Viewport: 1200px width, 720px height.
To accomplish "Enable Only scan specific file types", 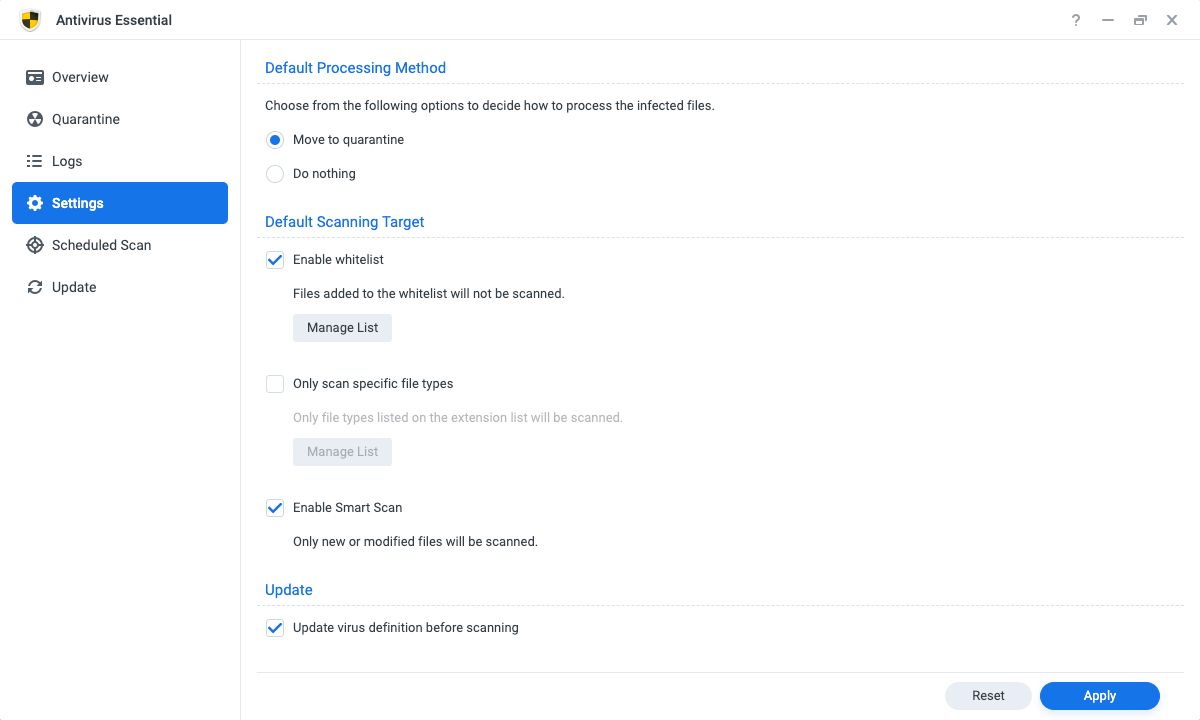I will [275, 384].
